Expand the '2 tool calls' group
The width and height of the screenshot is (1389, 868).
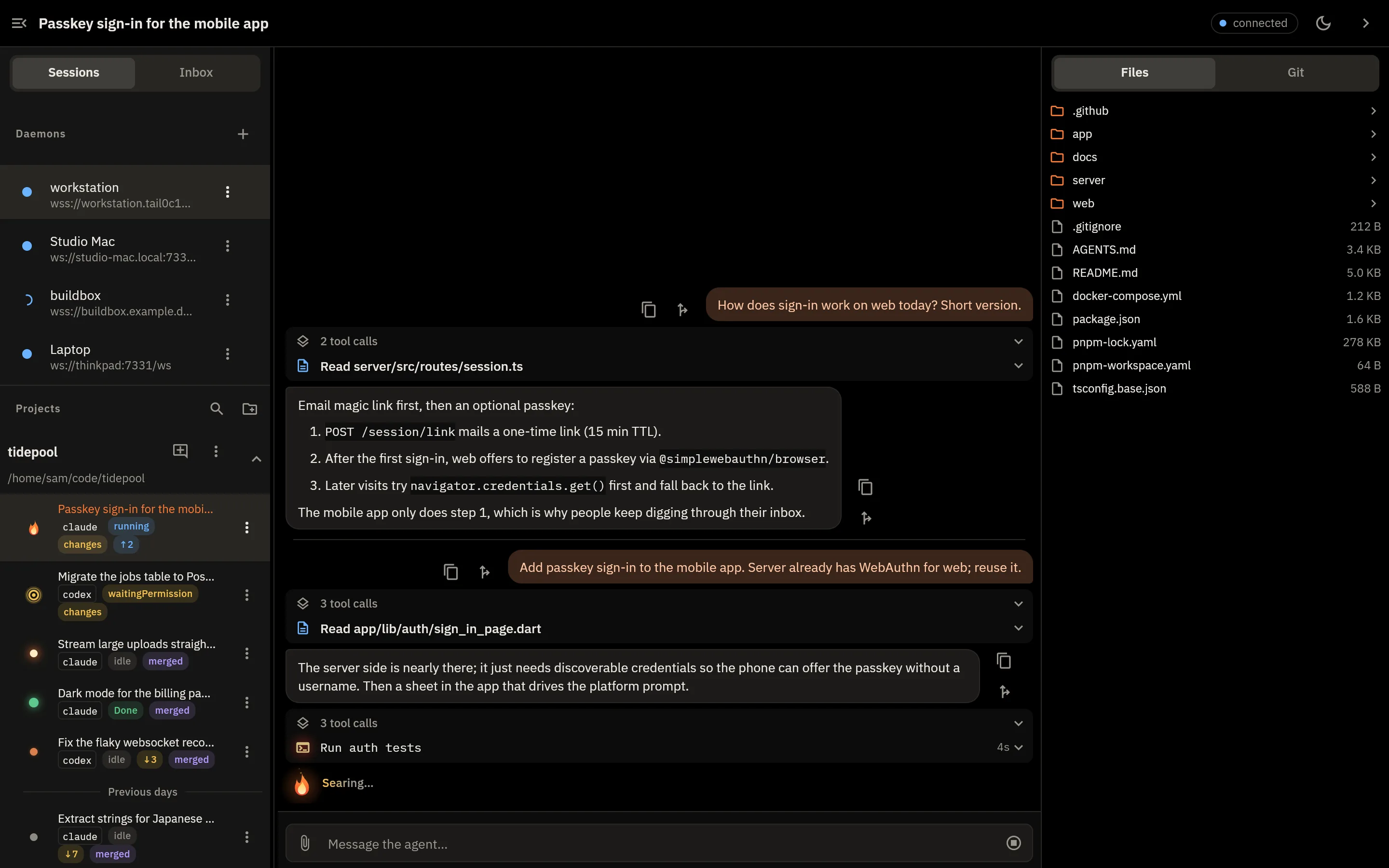[x=659, y=341]
